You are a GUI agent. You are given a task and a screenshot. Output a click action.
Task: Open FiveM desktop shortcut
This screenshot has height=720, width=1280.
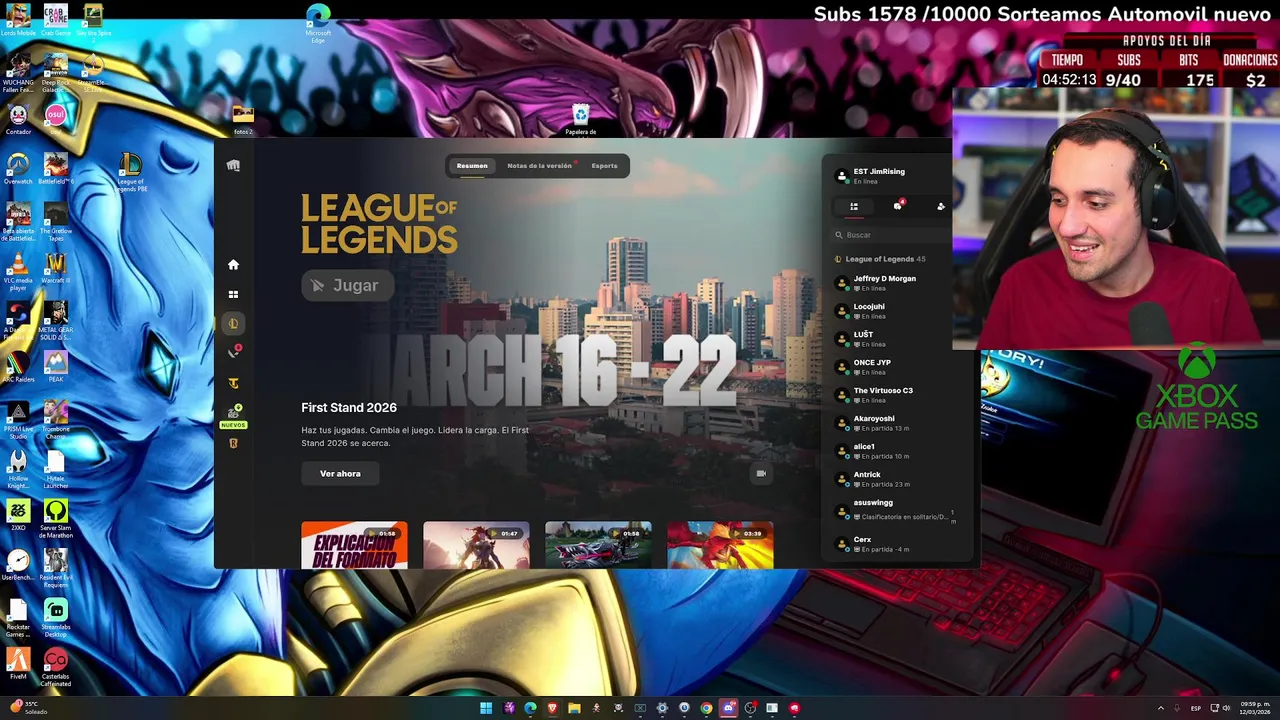[x=18, y=664]
